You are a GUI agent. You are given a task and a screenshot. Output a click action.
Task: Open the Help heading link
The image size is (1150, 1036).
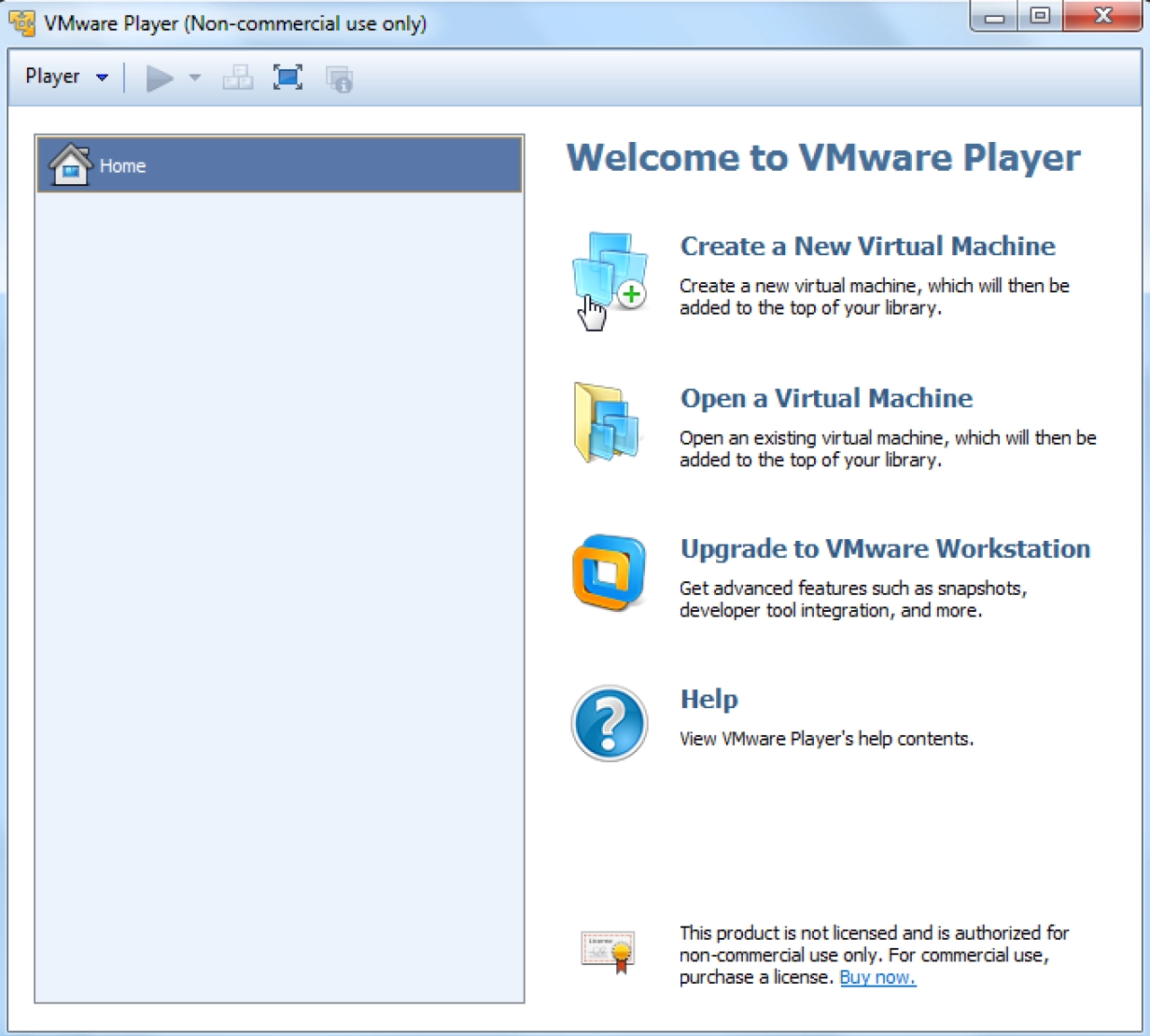(709, 699)
